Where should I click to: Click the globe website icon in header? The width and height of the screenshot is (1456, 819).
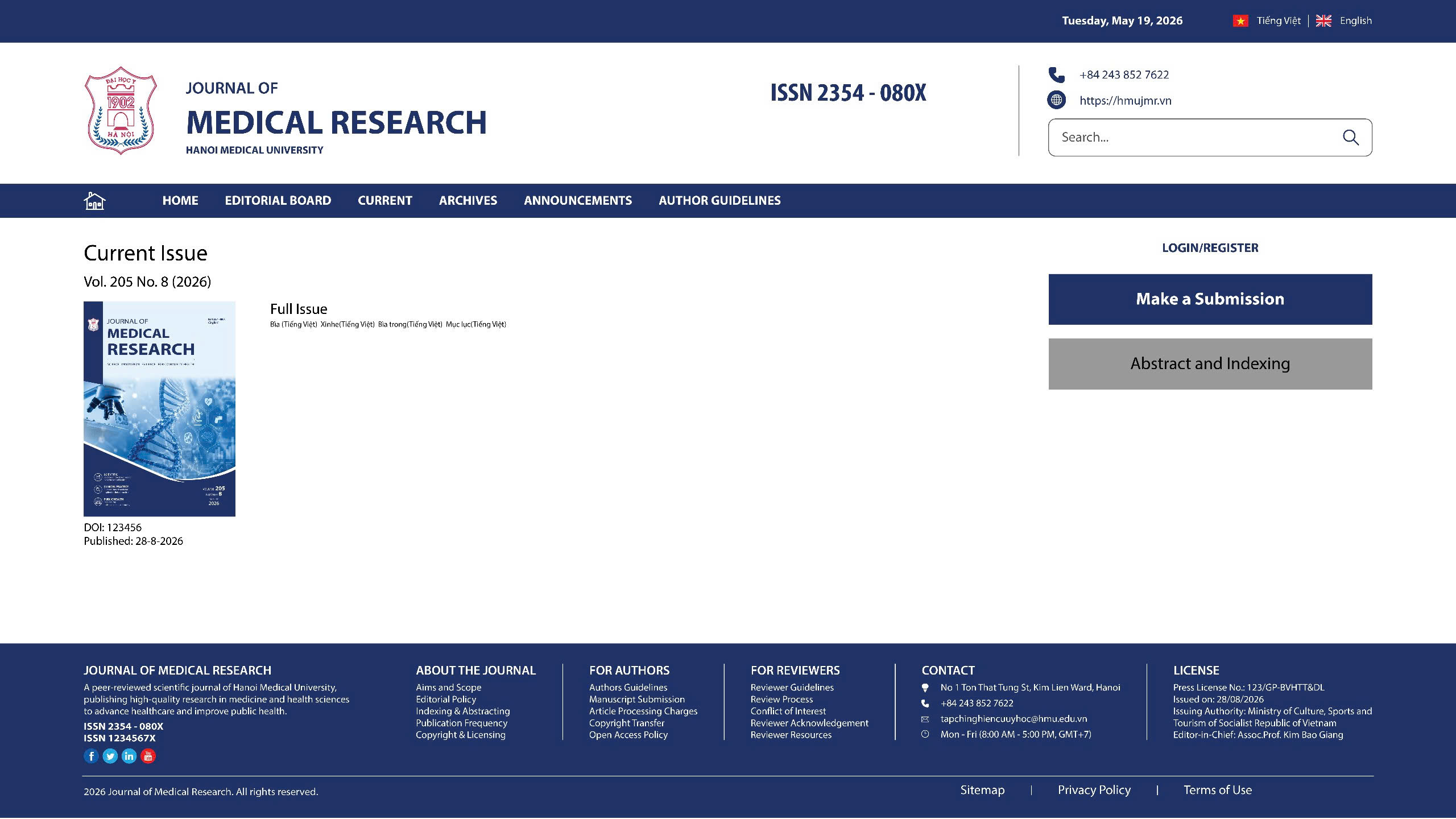pyautogui.click(x=1056, y=100)
